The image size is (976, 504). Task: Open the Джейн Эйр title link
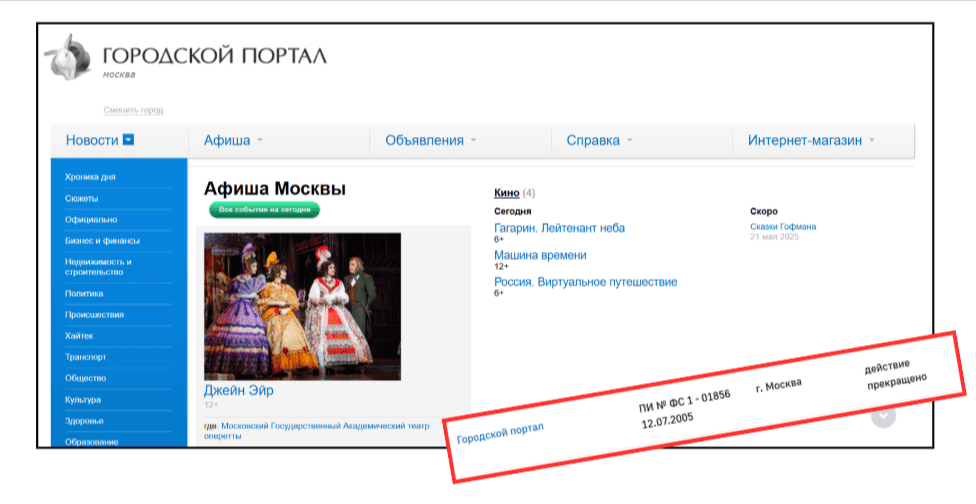238,391
